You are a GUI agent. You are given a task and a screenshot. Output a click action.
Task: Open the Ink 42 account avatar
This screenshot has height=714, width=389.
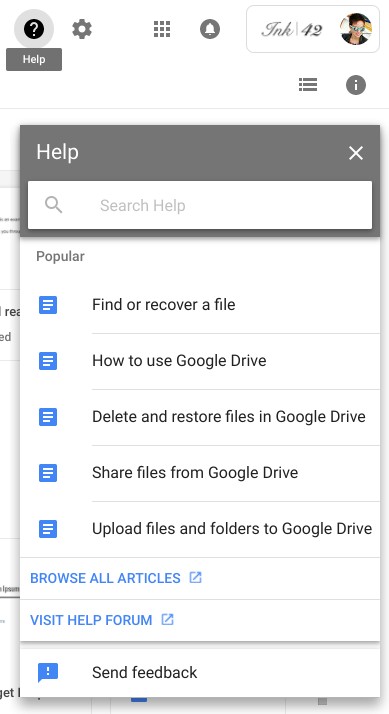tap(356, 29)
